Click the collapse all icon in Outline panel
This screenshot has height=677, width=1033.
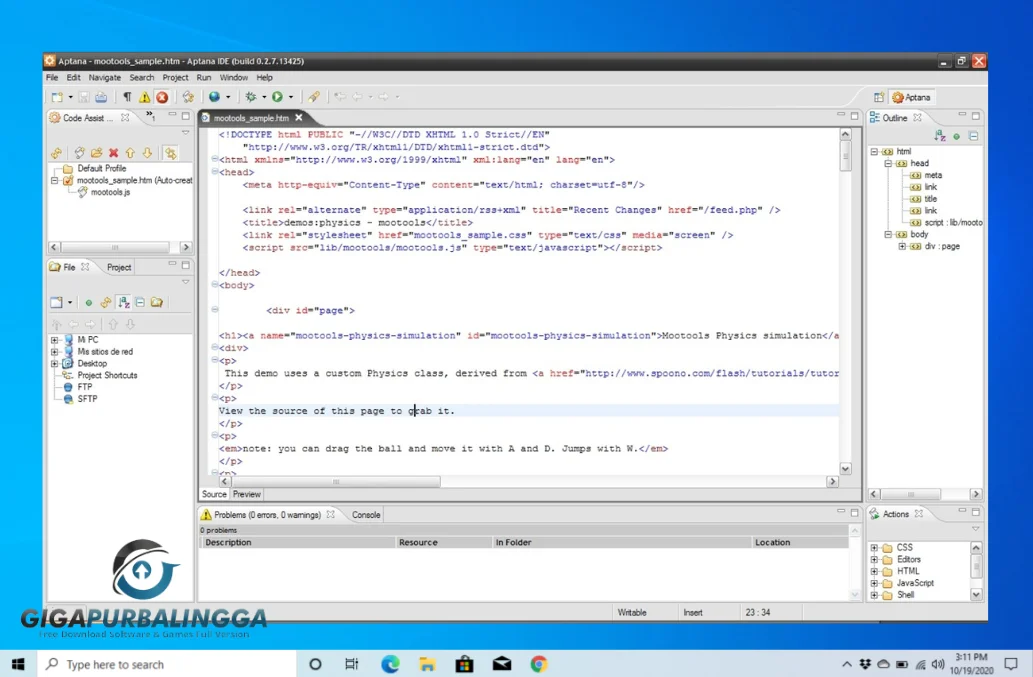click(974, 135)
